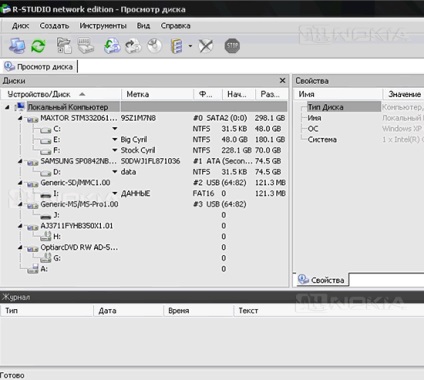
Task: Open the Создать menu
Action: coord(54,26)
